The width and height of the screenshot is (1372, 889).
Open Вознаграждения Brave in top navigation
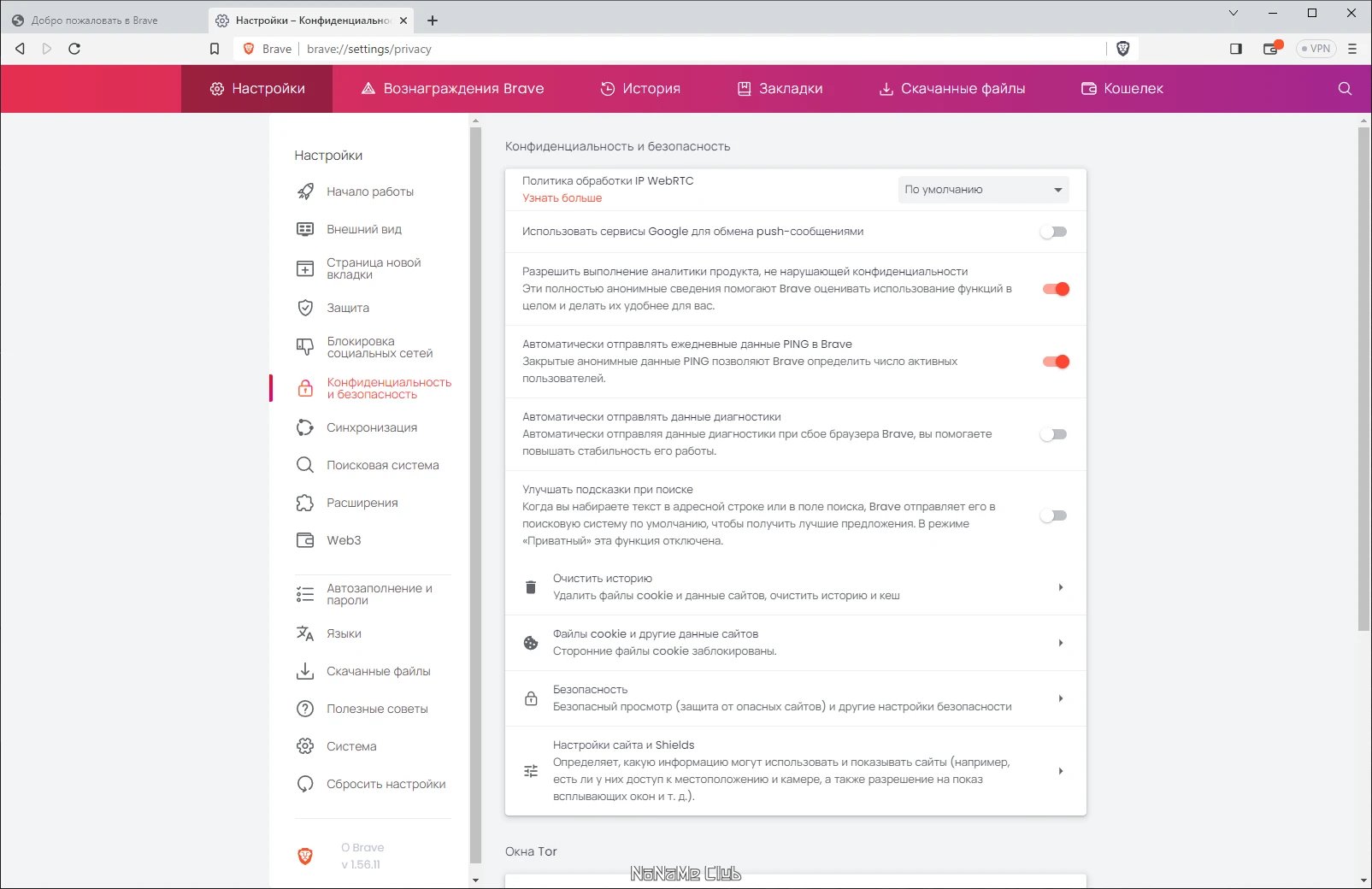[x=452, y=89]
